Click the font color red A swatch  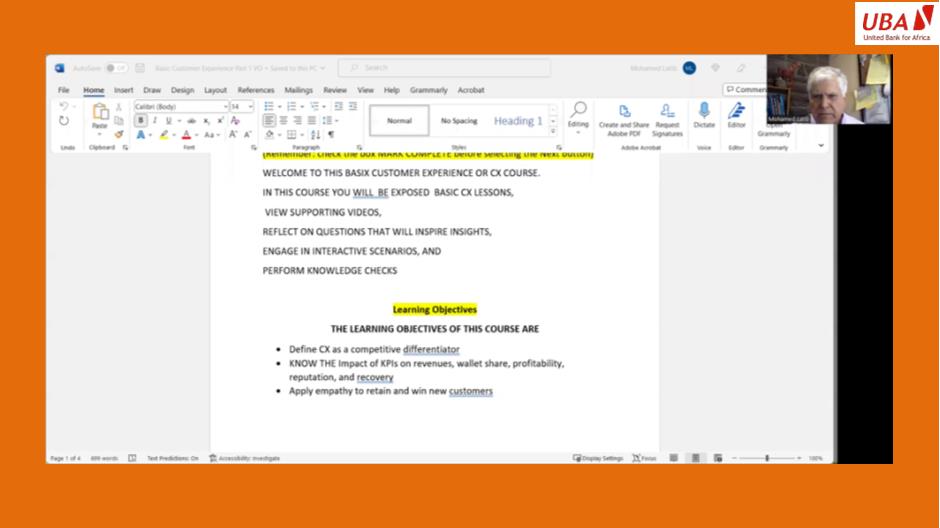click(186, 134)
